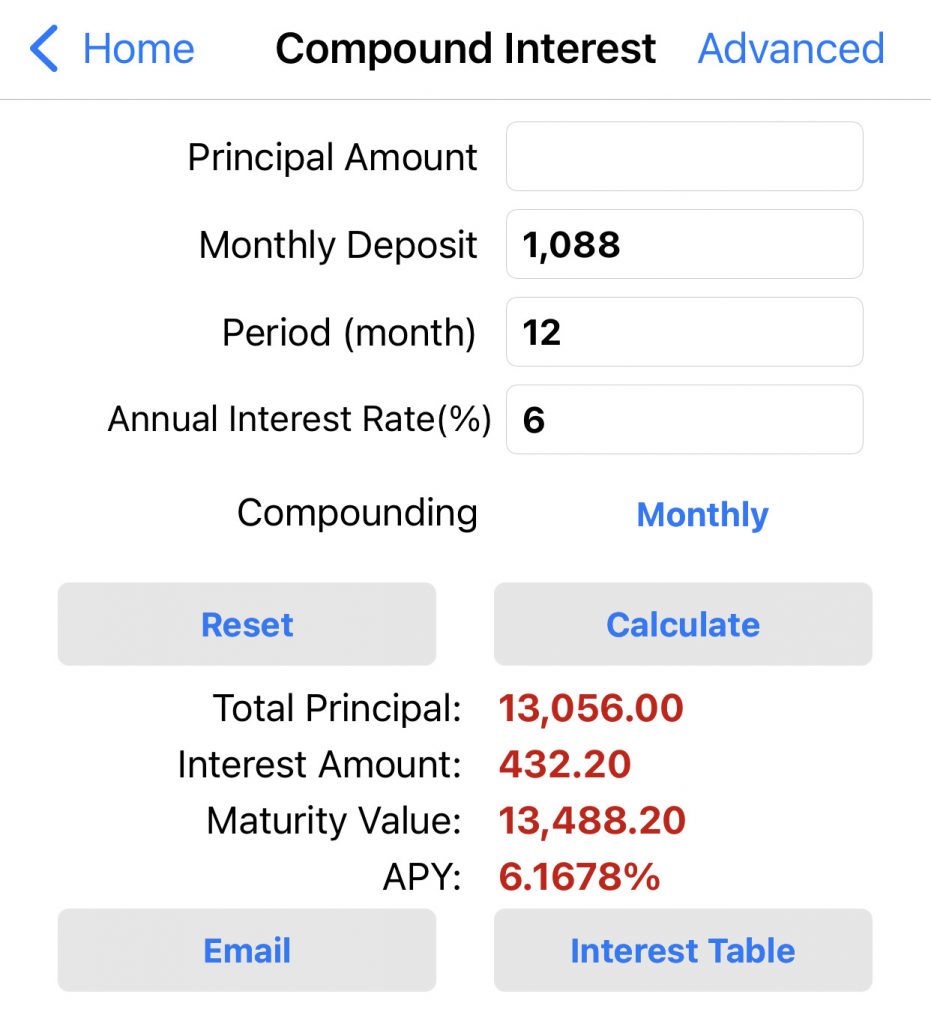The image size is (931, 1024).
Task: Tap the Interest Amount value 432.20
Action: pyautogui.click(x=565, y=765)
